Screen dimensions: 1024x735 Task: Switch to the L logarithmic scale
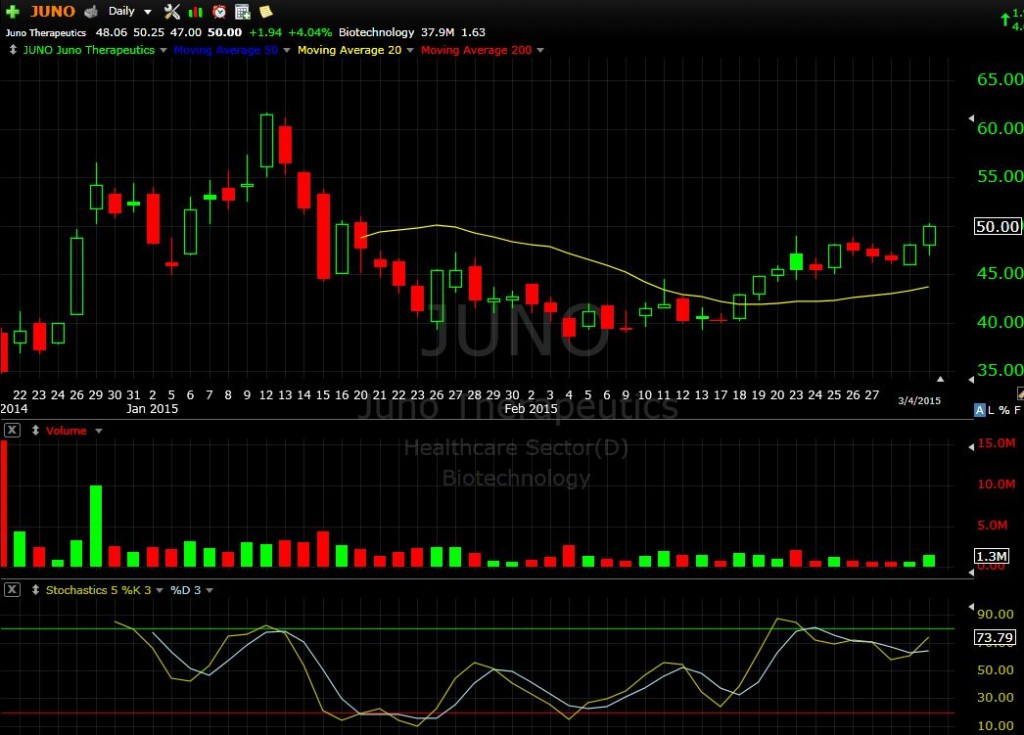[991, 410]
